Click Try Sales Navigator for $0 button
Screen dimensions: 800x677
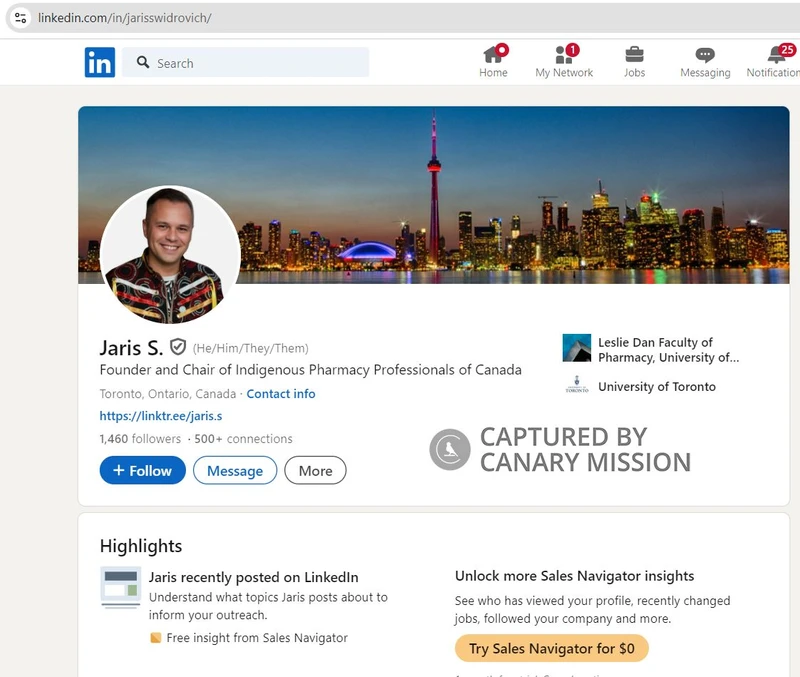point(552,648)
